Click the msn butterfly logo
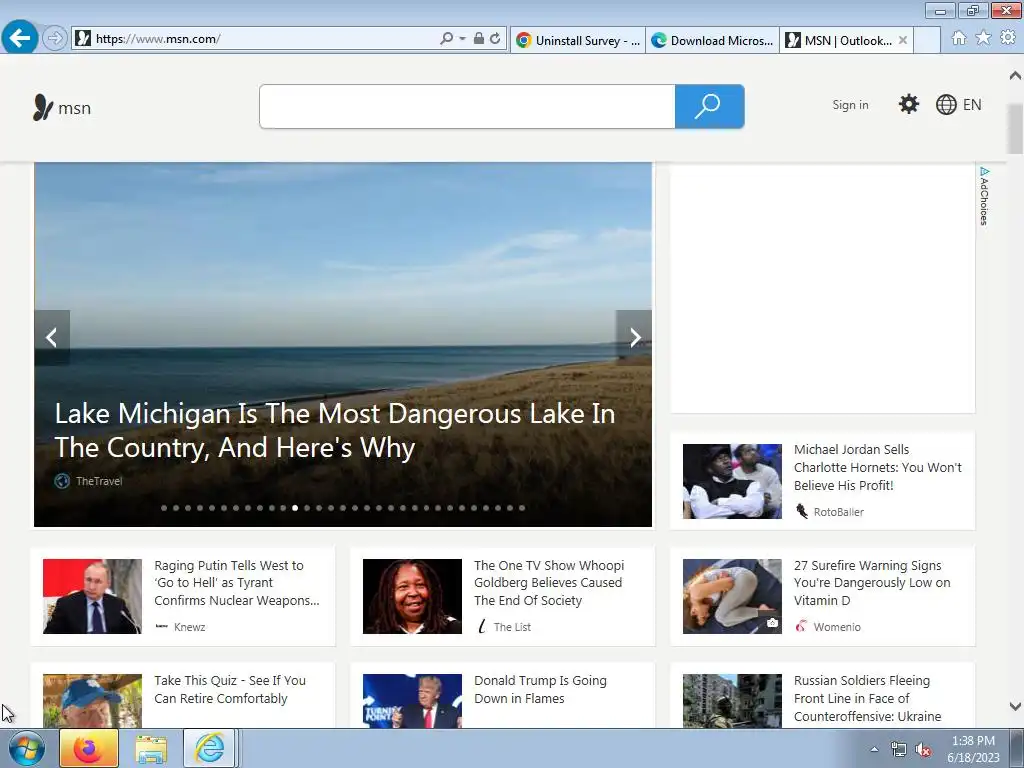Screen dimensions: 1024x768 click(62, 107)
